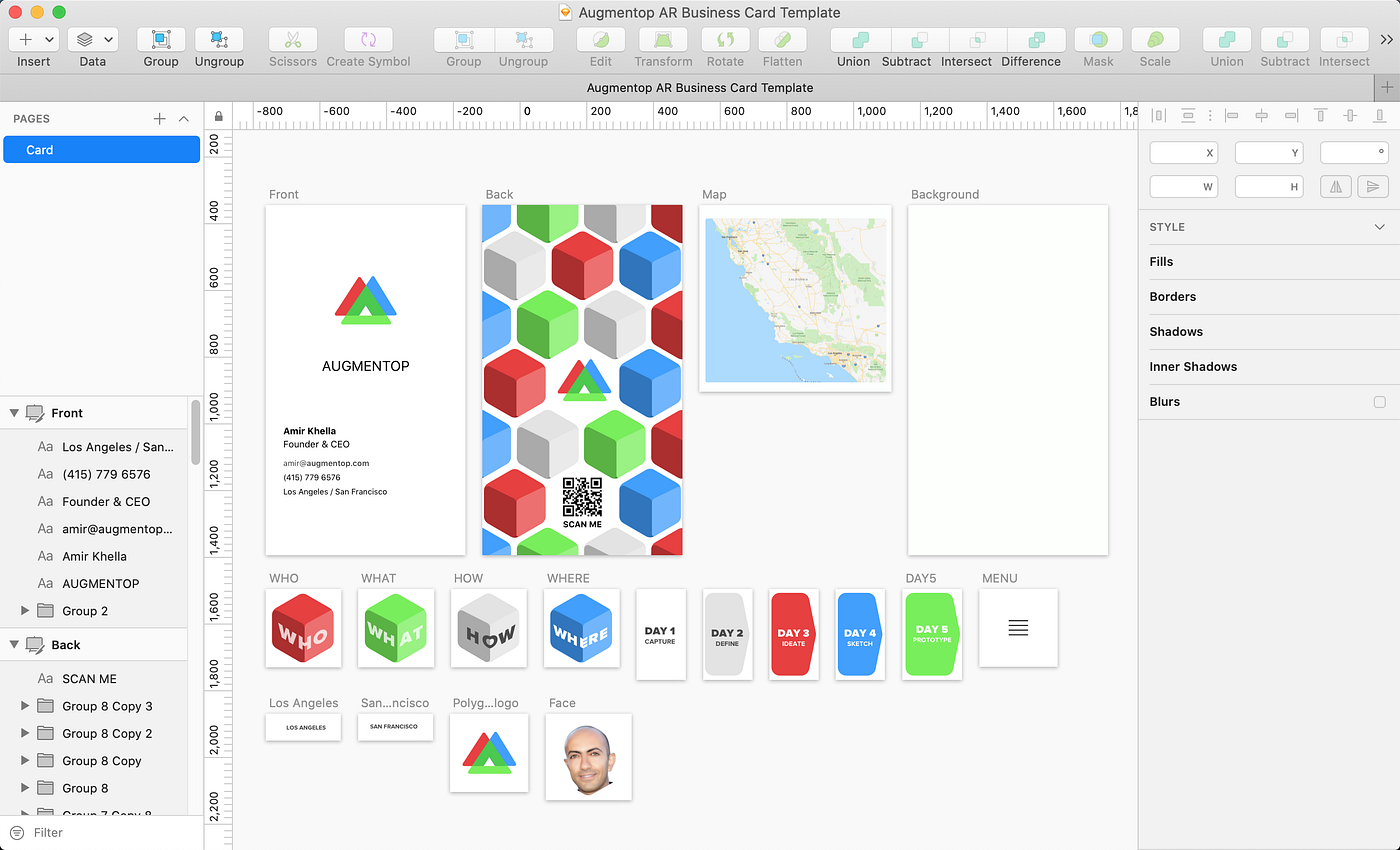
Task: Click the MENU artboard with hamburger lines
Action: (1018, 628)
